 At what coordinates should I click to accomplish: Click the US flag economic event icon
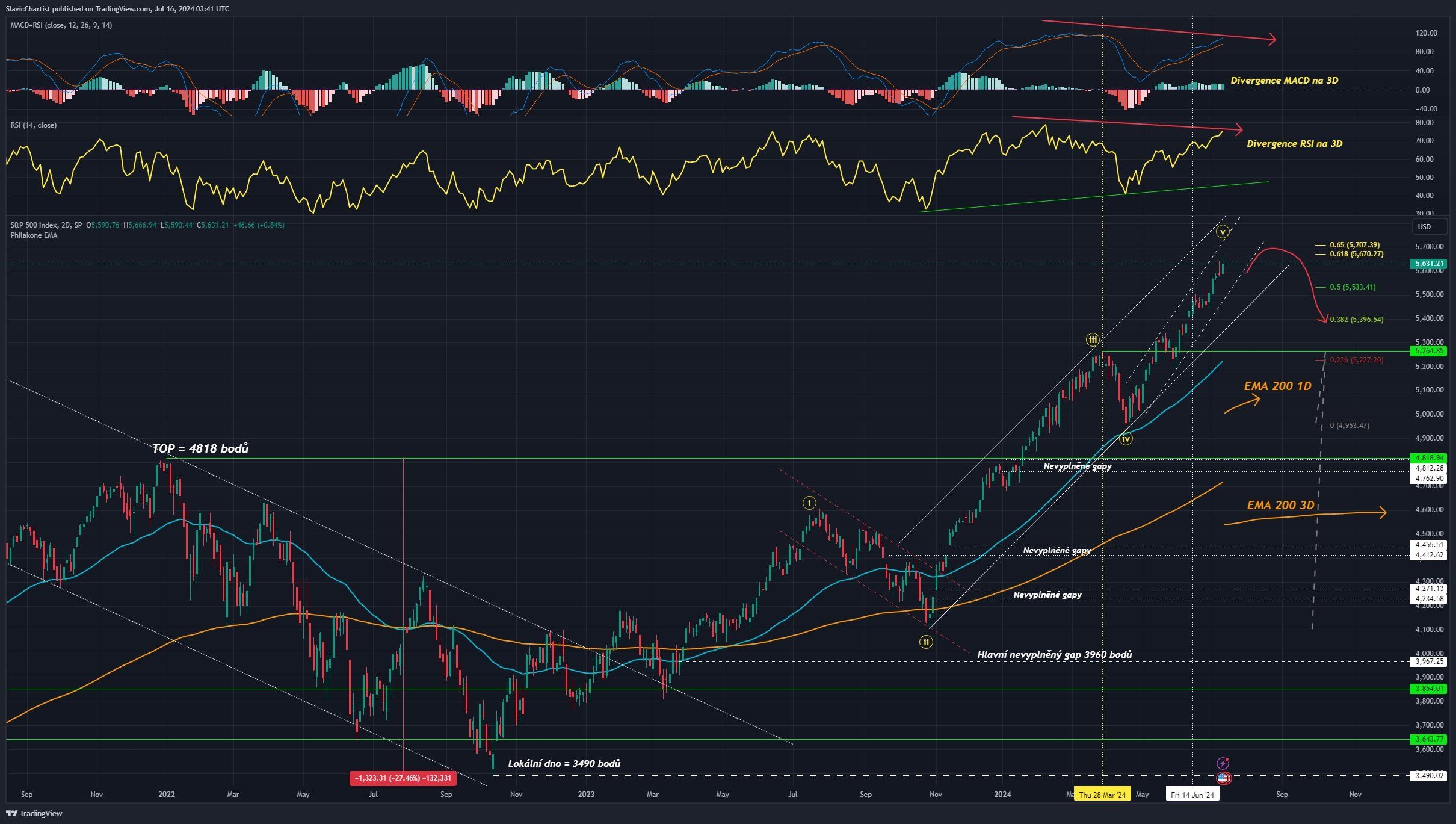[x=1223, y=778]
